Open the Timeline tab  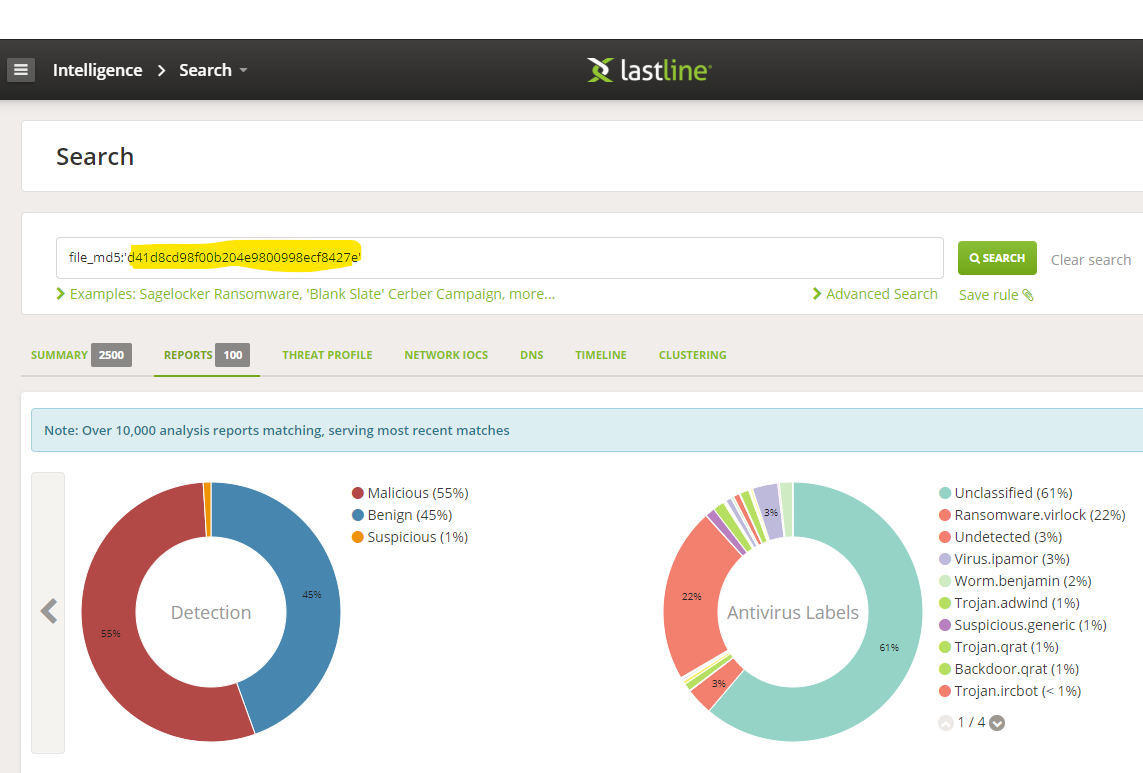tap(601, 355)
